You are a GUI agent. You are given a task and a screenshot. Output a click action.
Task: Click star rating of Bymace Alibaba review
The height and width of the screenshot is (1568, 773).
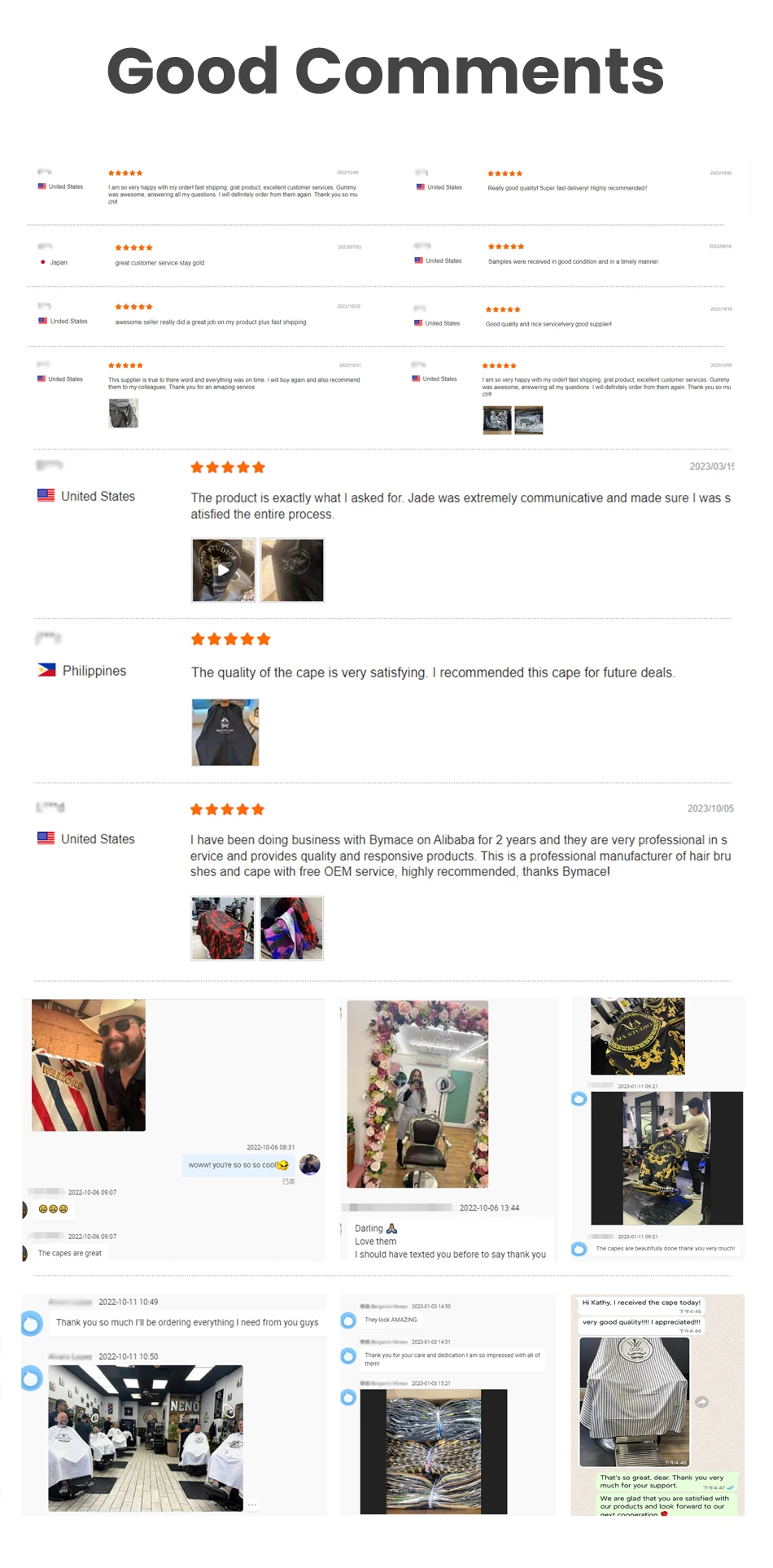(227, 809)
